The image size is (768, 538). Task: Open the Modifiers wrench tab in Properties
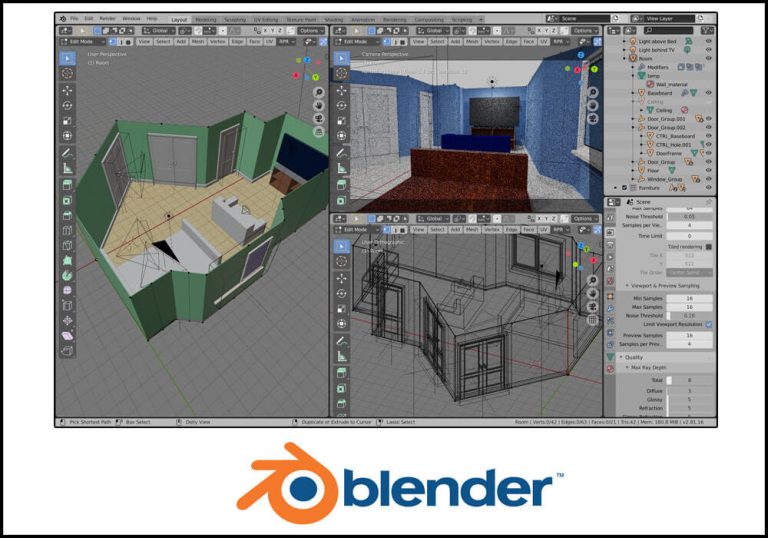(610, 309)
